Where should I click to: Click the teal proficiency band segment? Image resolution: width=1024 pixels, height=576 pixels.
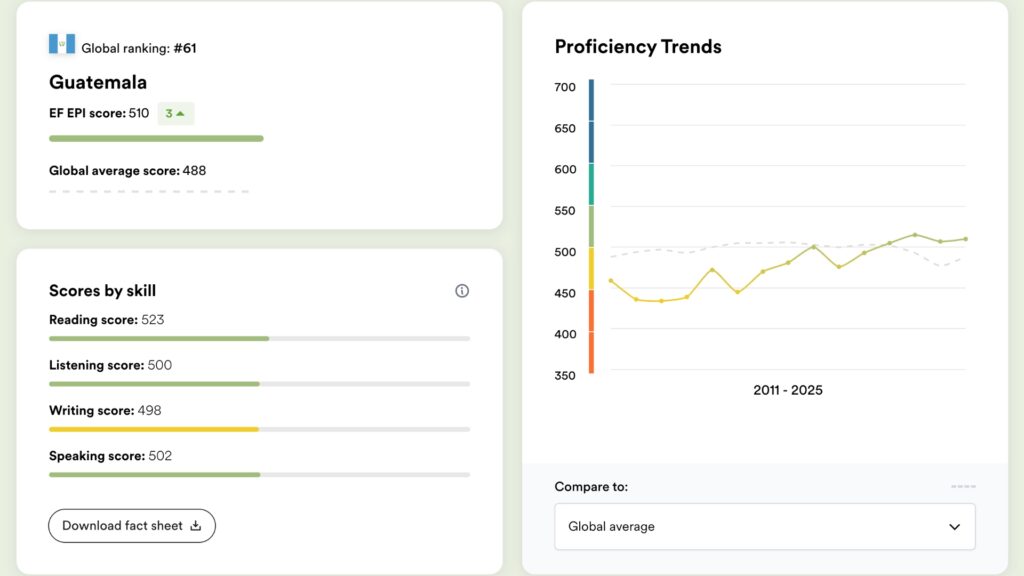click(591, 184)
